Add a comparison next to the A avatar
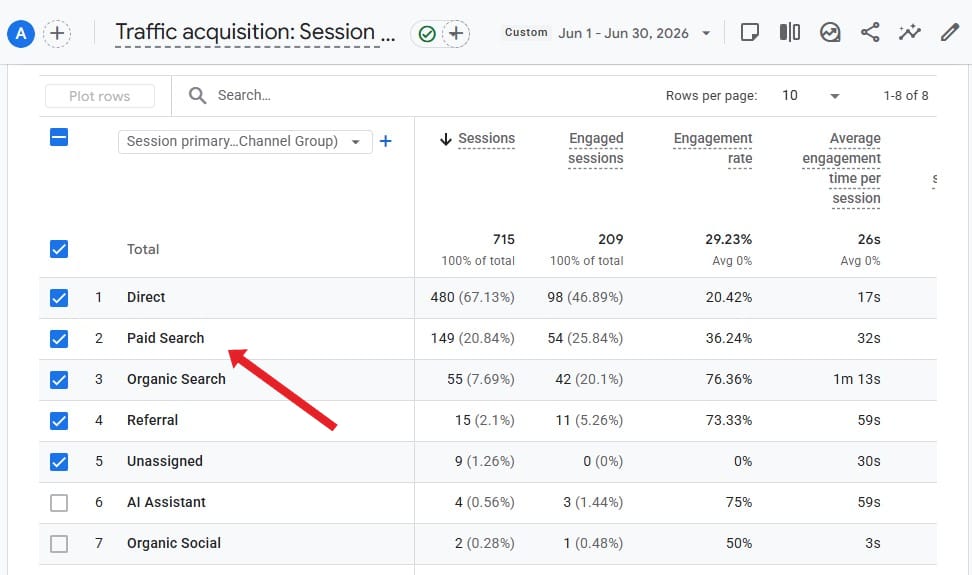This screenshot has width=972, height=575. (x=57, y=33)
